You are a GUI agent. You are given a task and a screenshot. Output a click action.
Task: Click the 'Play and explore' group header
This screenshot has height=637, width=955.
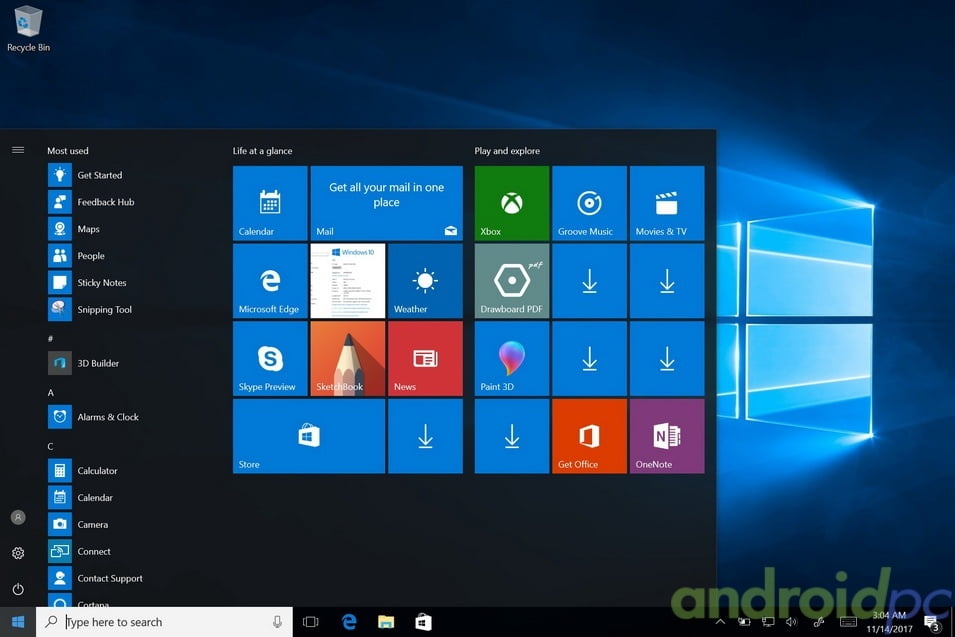click(507, 151)
